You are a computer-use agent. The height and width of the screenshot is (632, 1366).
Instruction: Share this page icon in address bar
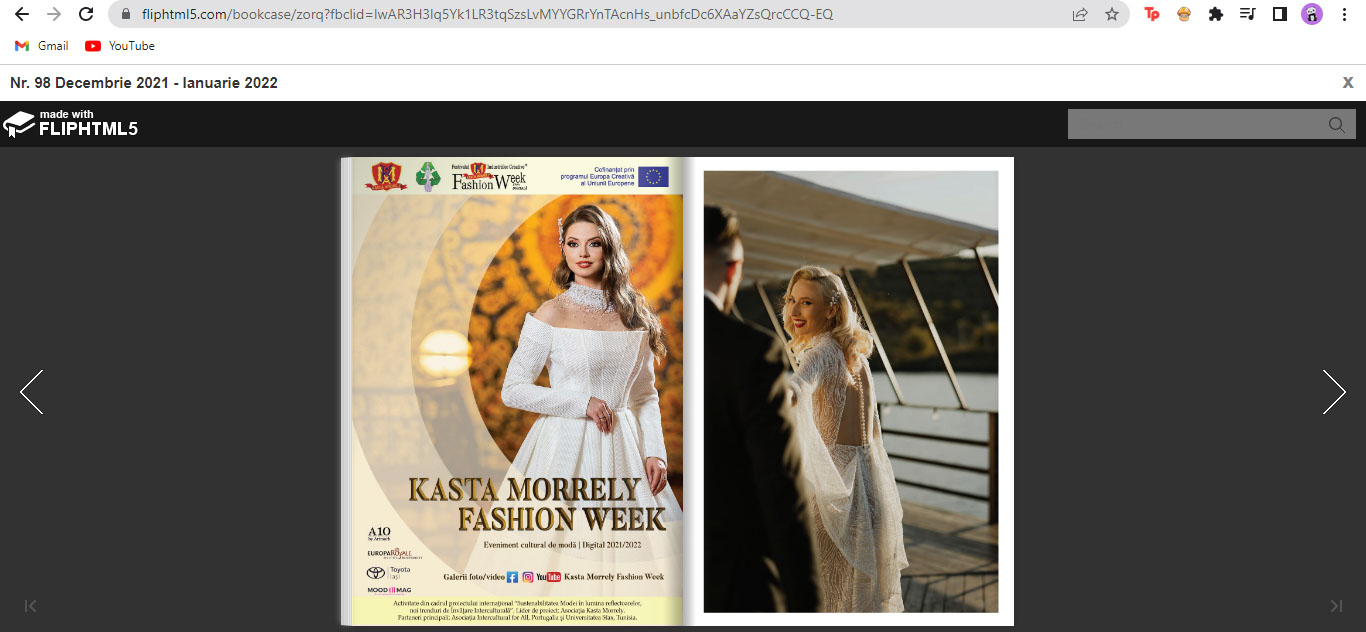coord(1080,15)
